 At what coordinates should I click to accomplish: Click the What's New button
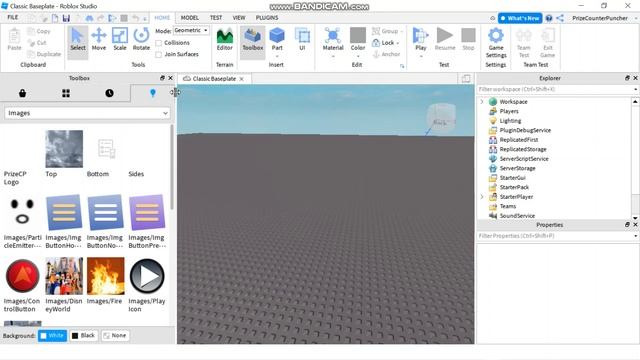click(x=520, y=18)
